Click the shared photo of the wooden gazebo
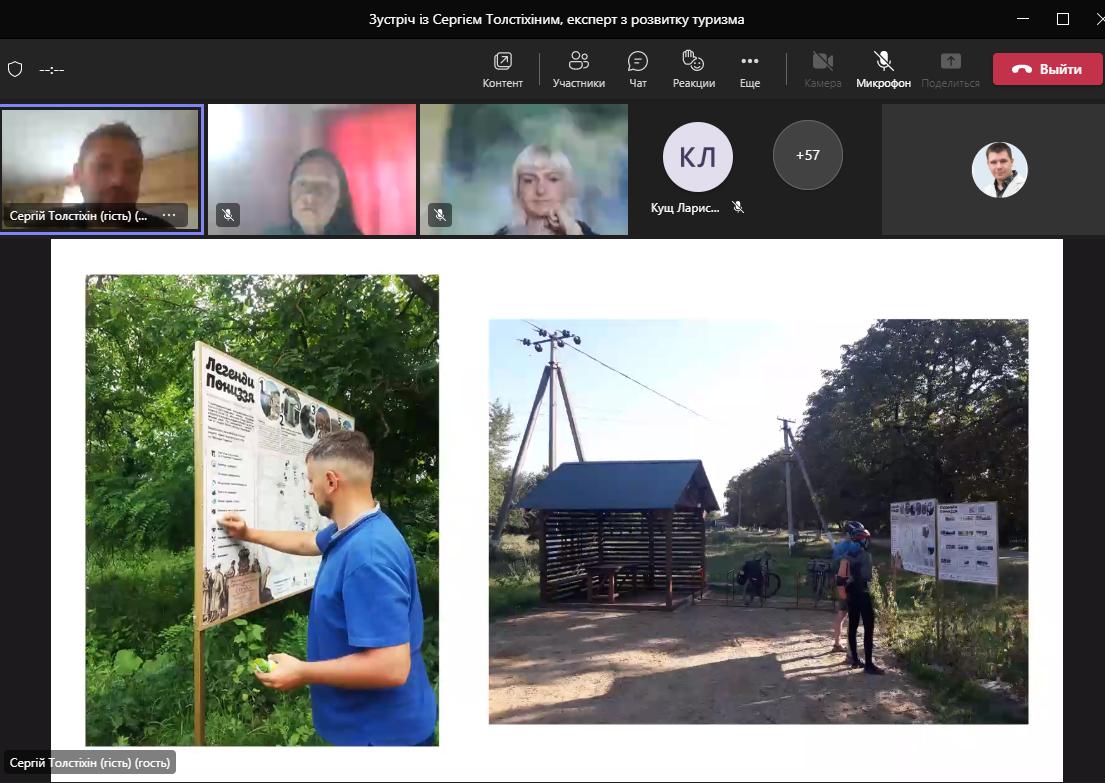This screenshot has height=783, width=1105. click(x=757, y=521)
